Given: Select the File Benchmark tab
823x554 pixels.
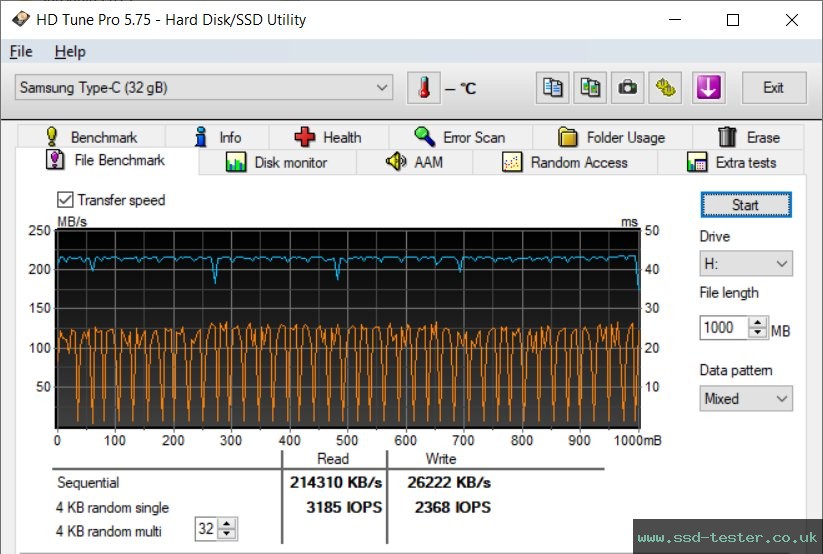Looking at the screenshot, I should 107,160.
